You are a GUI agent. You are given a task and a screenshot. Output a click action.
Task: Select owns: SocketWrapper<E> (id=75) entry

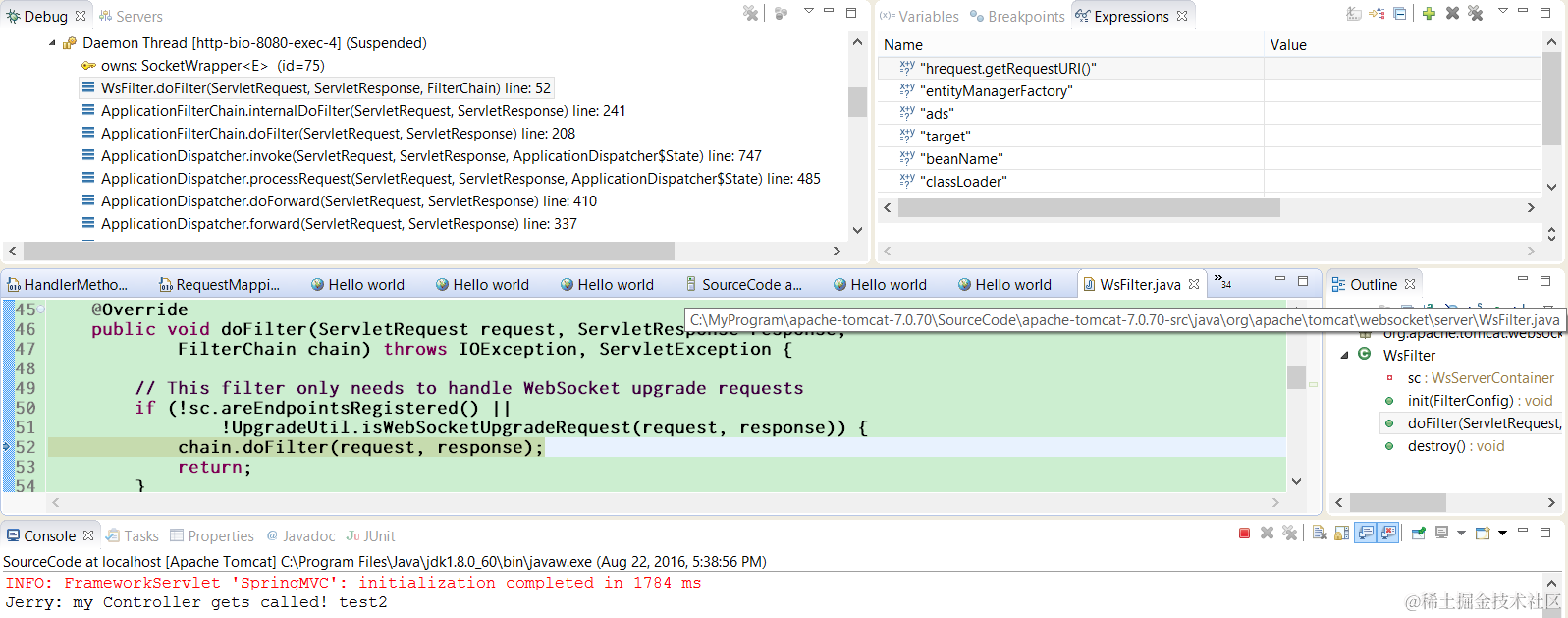click(x=203, y=66)
